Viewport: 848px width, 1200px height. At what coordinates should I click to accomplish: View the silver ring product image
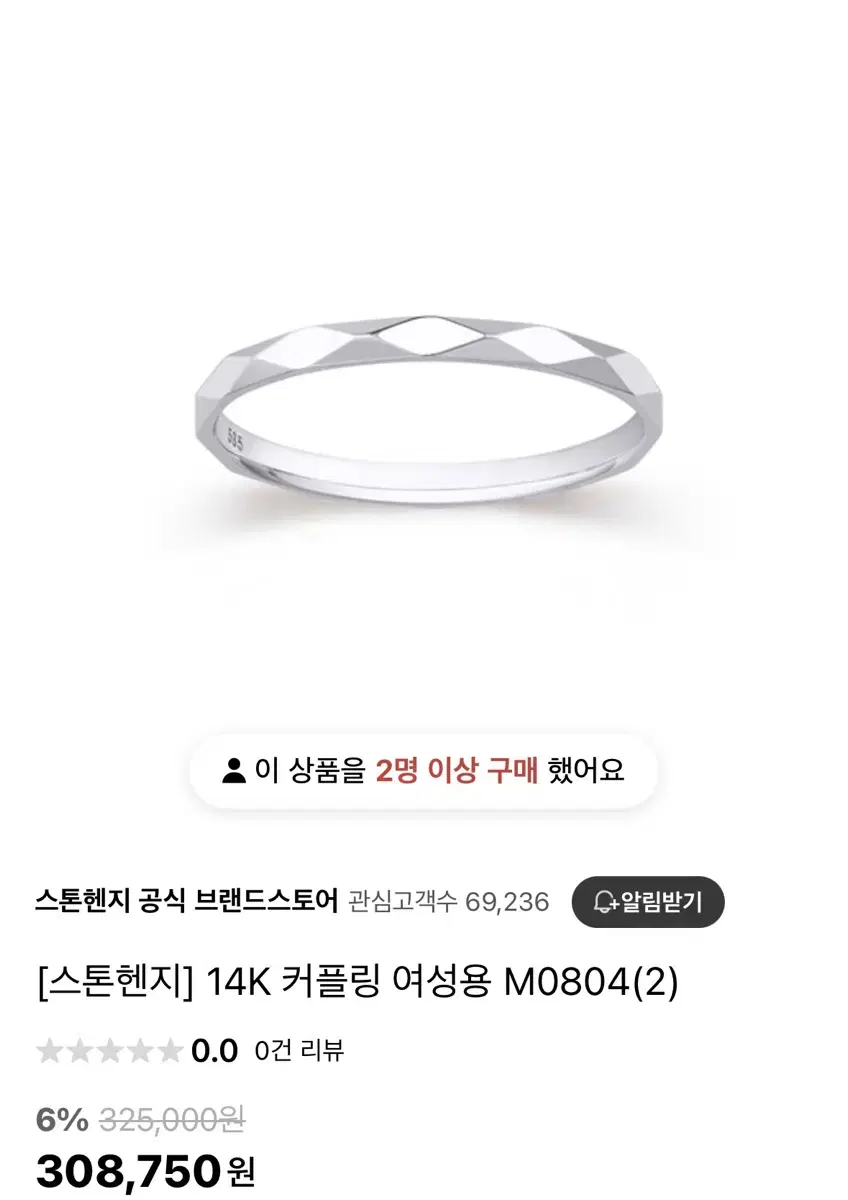(424, 408)
